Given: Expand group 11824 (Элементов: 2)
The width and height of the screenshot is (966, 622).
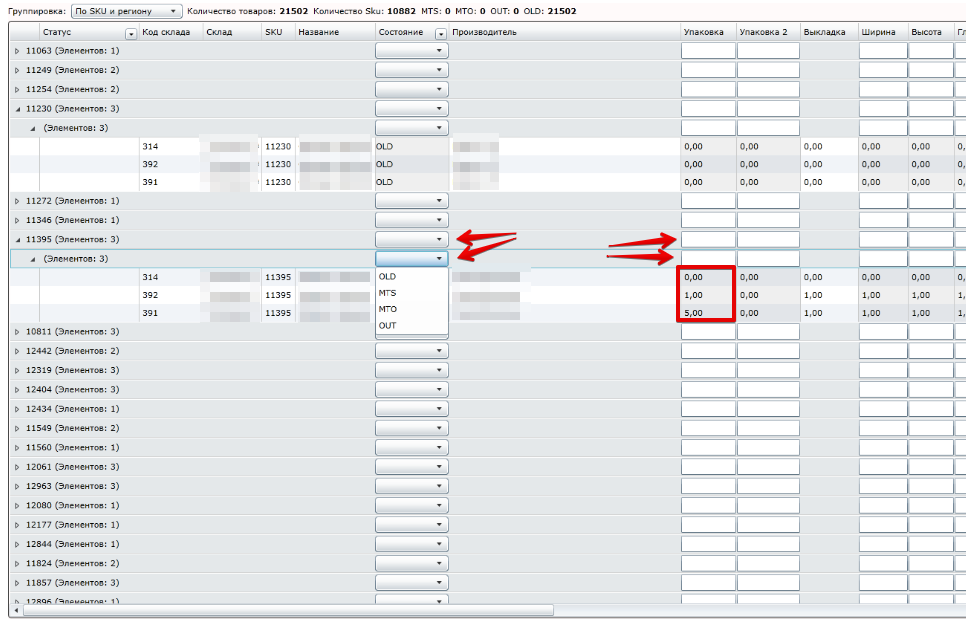Looking at the screenshot, I should click(x=17, y=563).
